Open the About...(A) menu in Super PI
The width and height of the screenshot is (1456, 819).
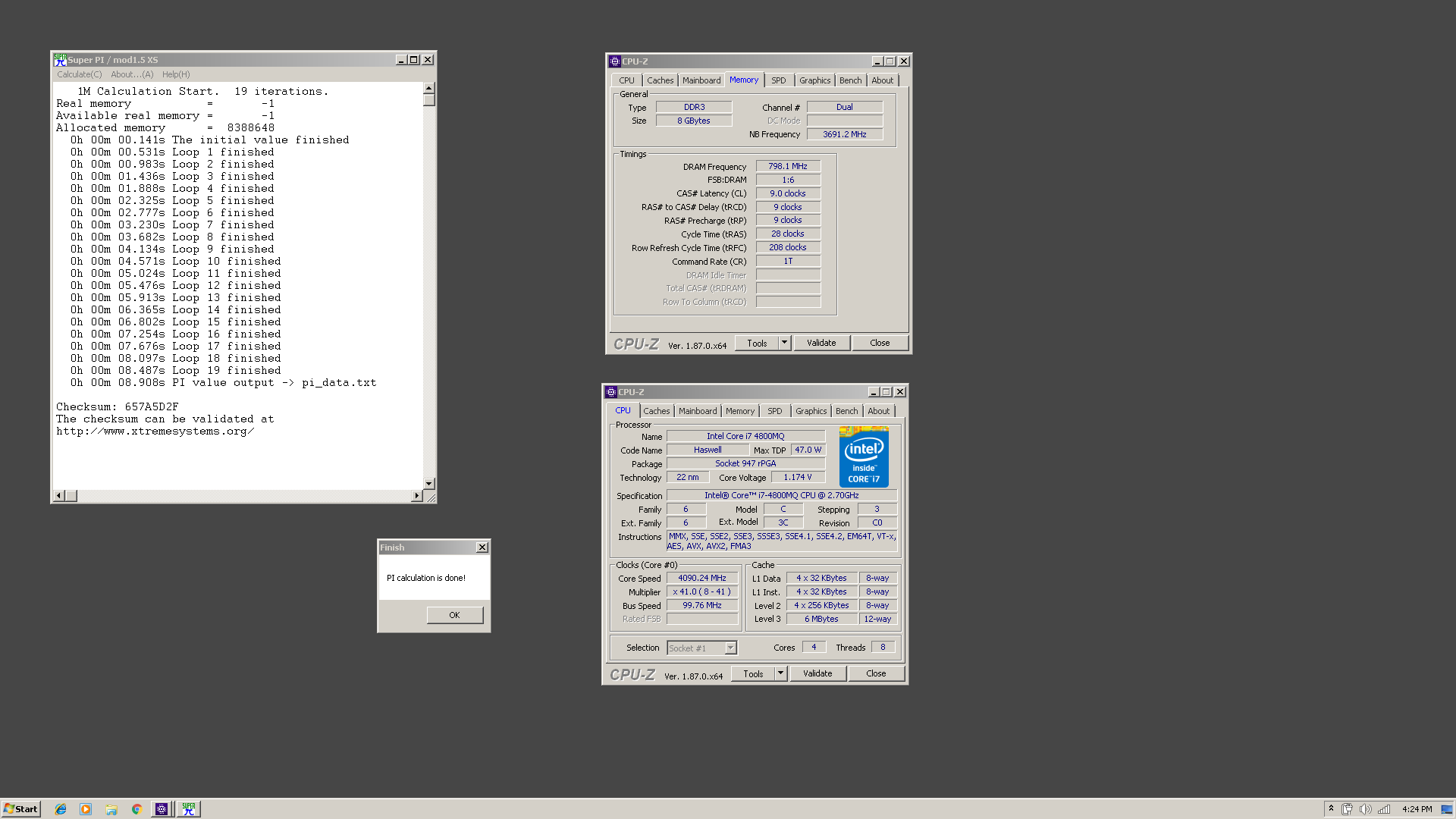pos(132,74)
